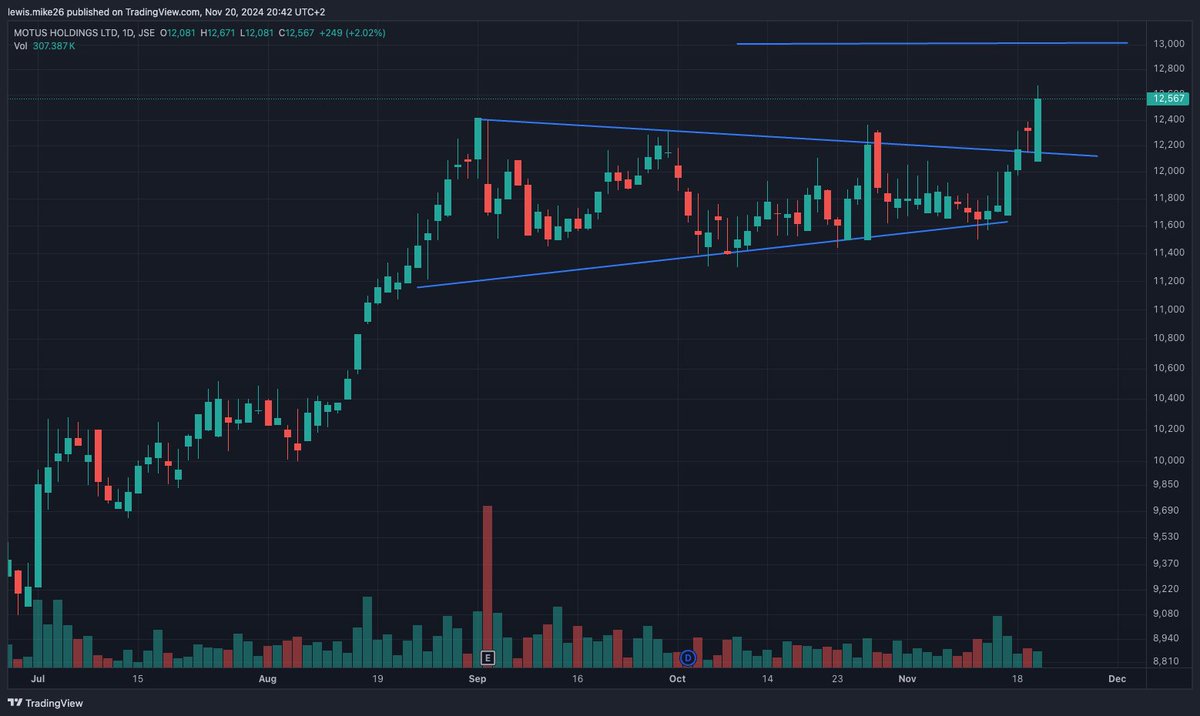Viewport: 1200px width, 716px height.
Task: Click the 12,000 price axis label
Action: click(x=1169, y=171)
